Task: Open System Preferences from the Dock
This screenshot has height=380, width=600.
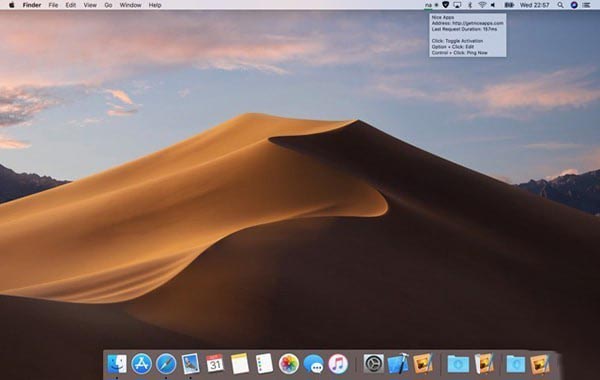Action: coord(373,364)
